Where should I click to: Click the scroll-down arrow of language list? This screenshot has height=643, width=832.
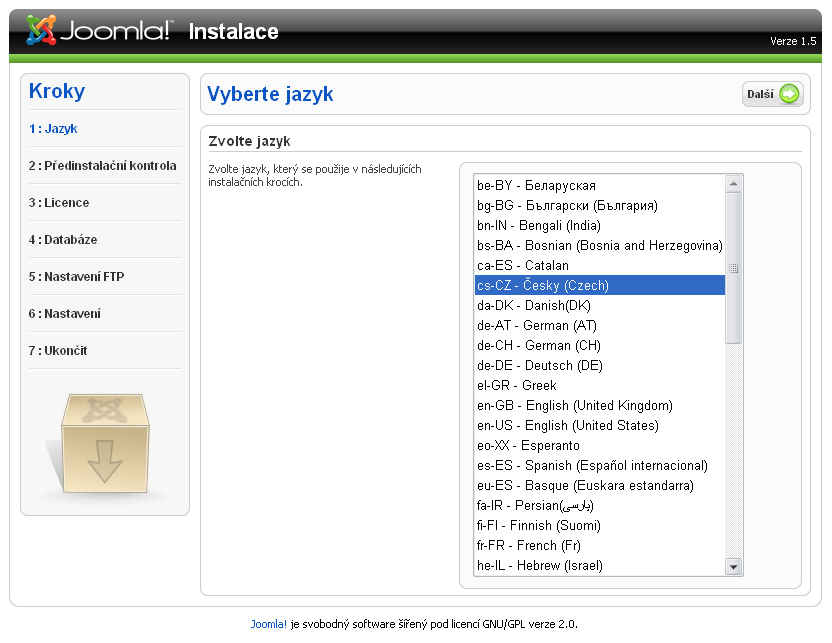[x=733, y=567]
